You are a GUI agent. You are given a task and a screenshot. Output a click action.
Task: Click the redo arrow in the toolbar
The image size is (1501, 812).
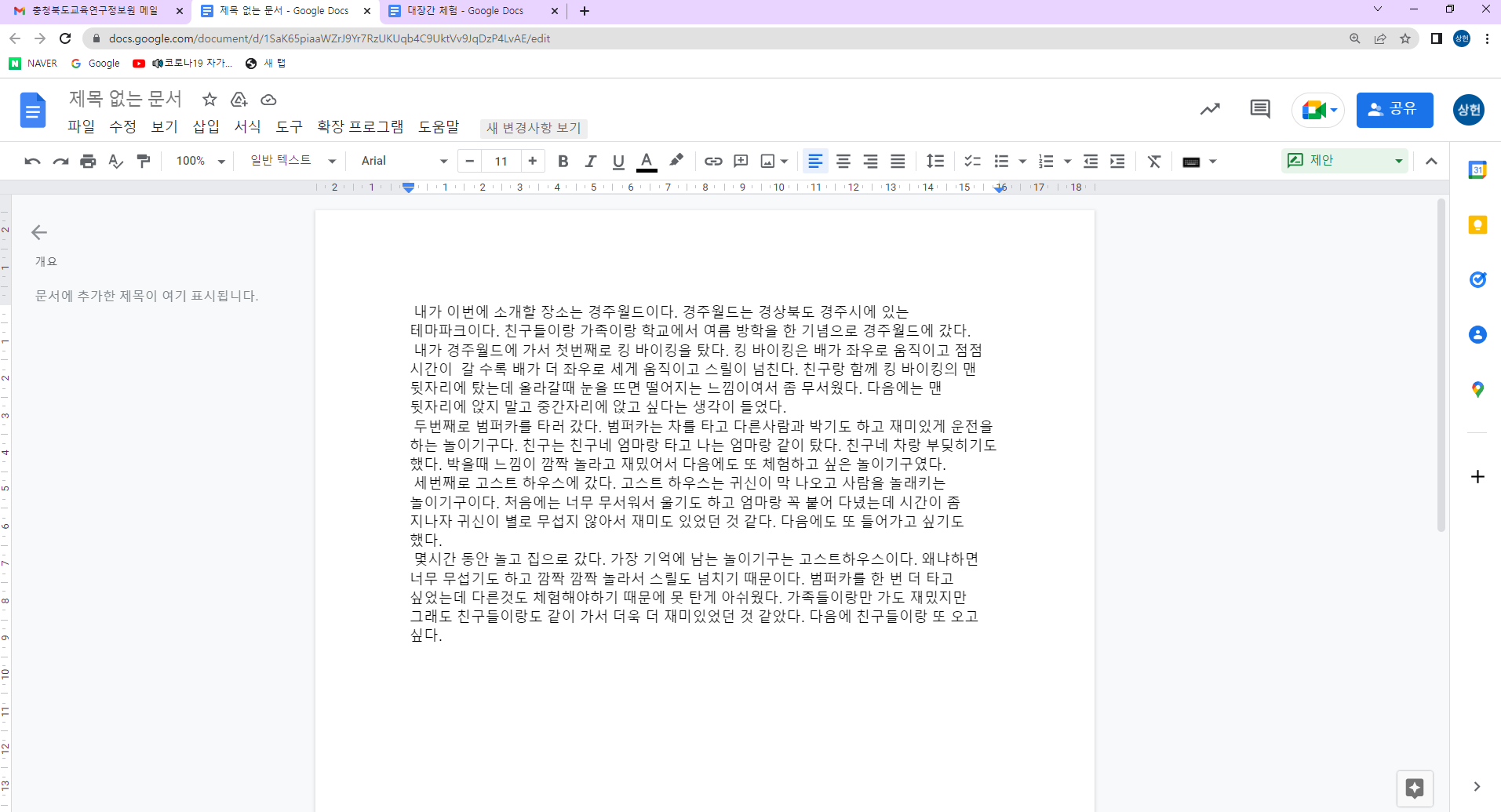tap(60, 162)
